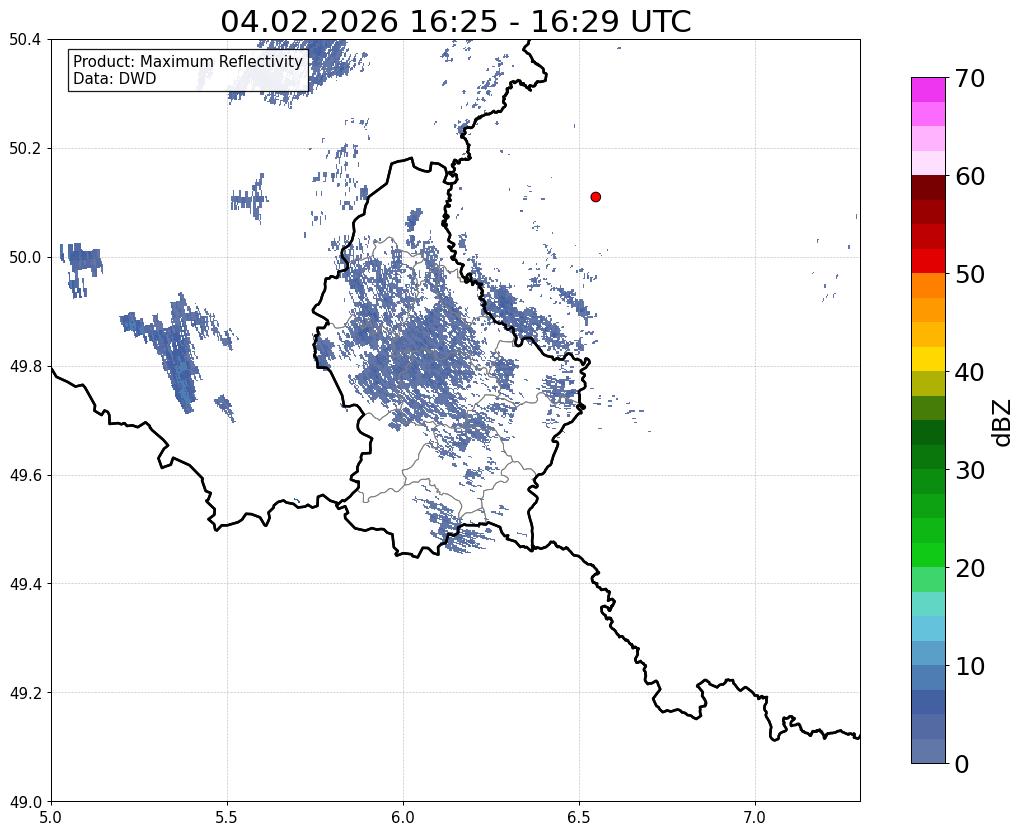Click the 49.4 latitude axis label

[x=25, y=583]
